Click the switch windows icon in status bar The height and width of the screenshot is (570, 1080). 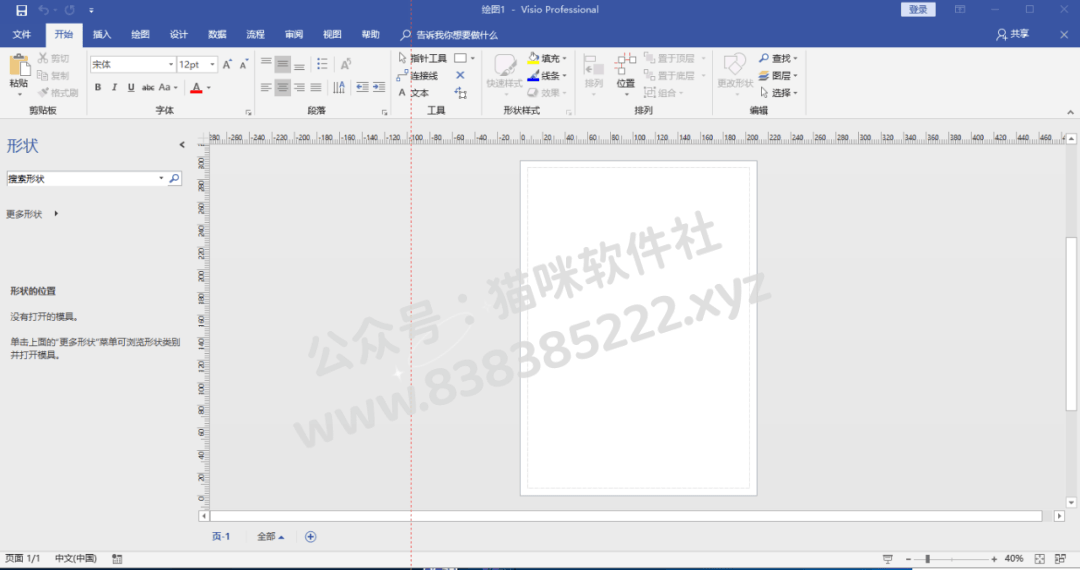1061,559
